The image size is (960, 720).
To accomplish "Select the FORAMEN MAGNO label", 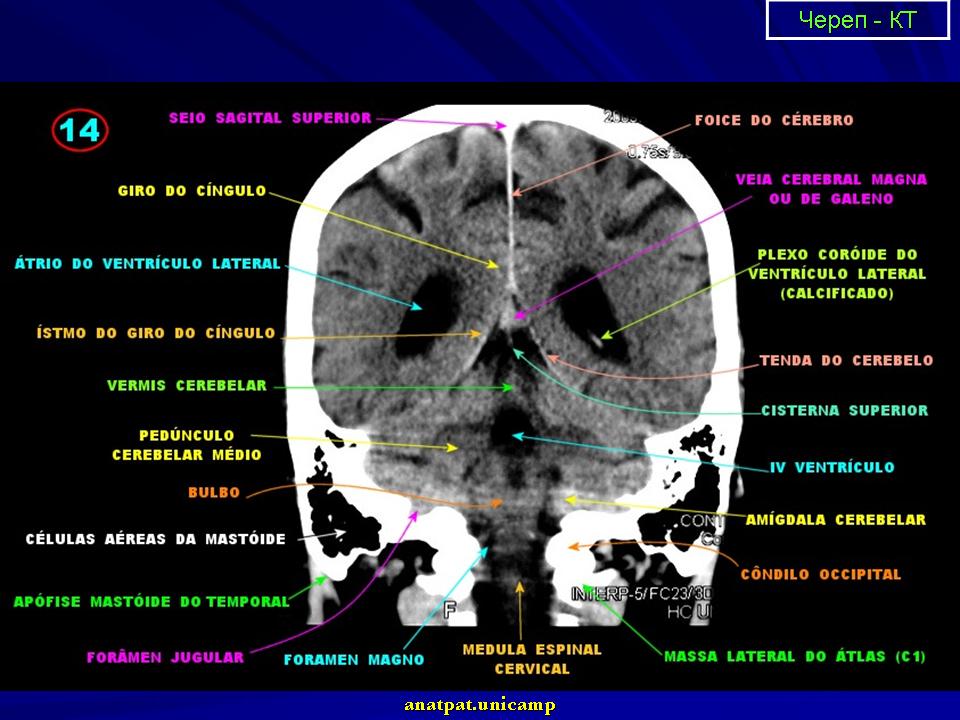I will (x=354, y=659).
